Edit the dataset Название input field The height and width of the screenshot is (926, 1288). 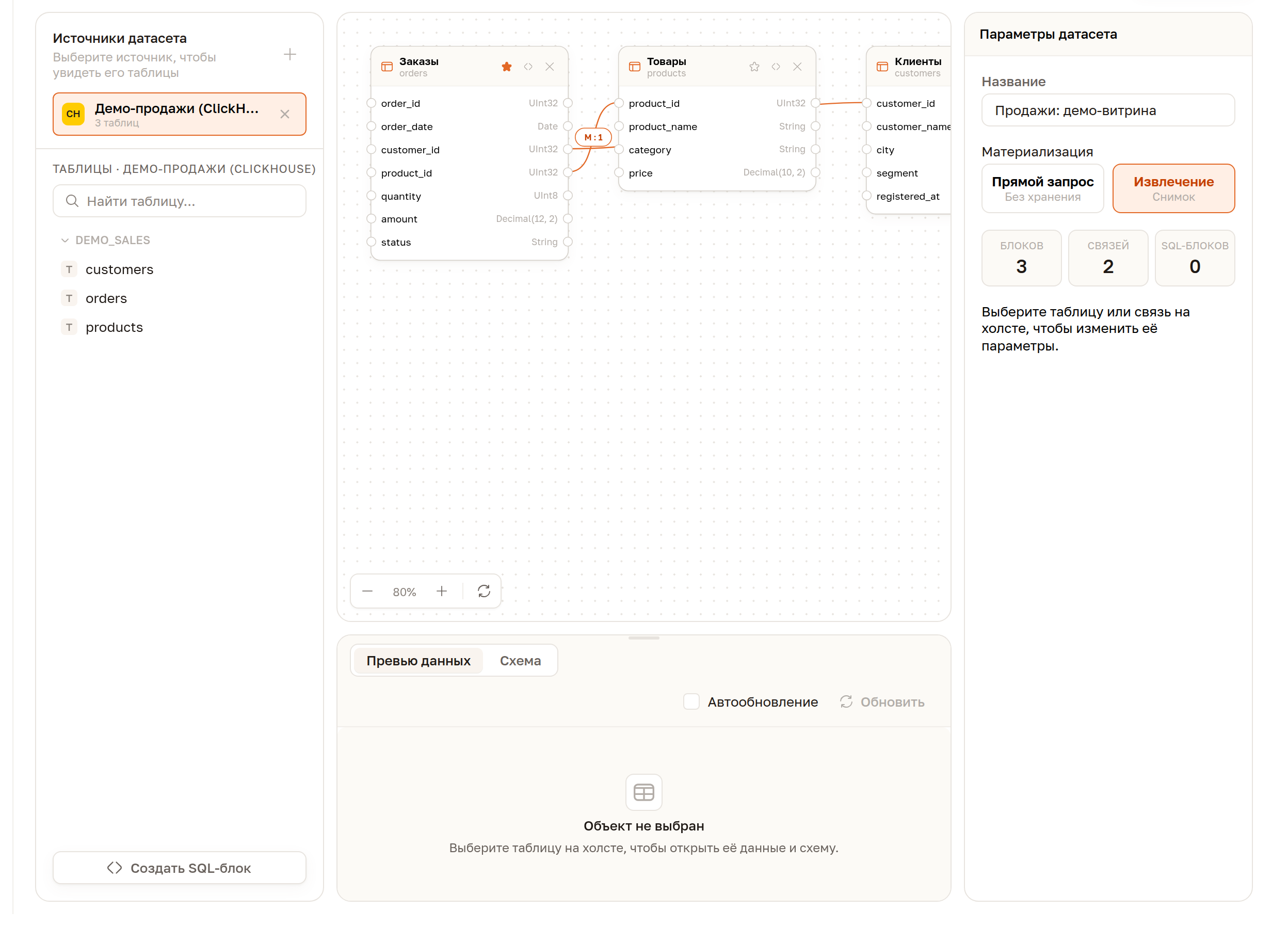pos(1107,110)
